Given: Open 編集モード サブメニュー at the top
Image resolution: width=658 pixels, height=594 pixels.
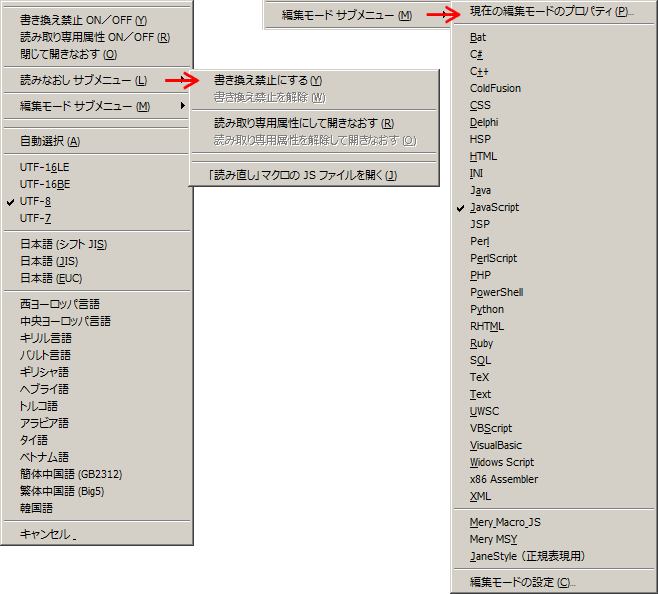Looking at the screenshot, I should click(346, 15).
